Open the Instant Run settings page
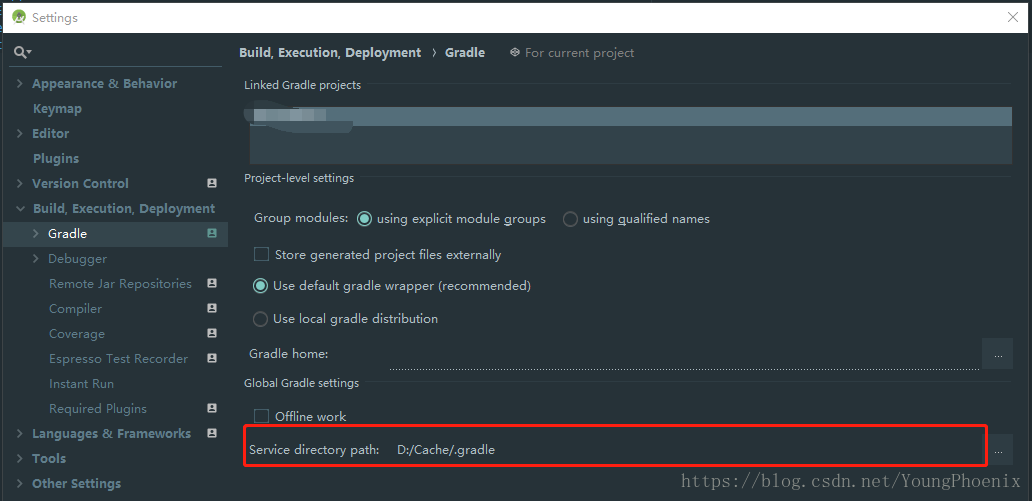 pos(82,384)
